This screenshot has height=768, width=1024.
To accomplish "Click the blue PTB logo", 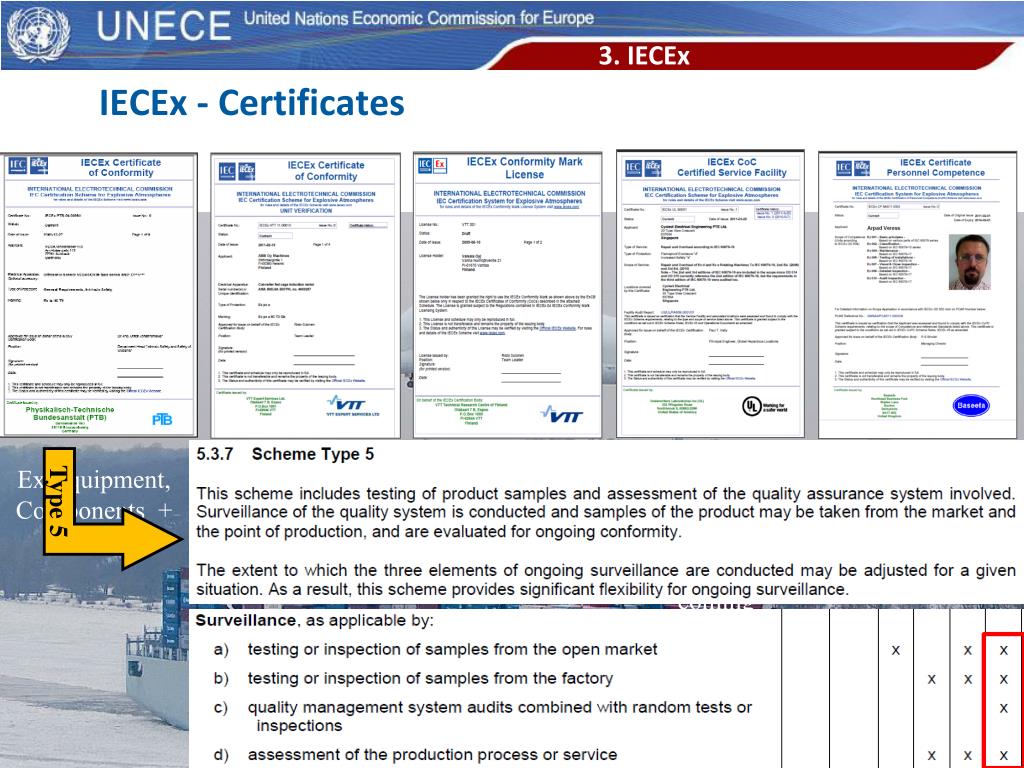I will (162, 419).
